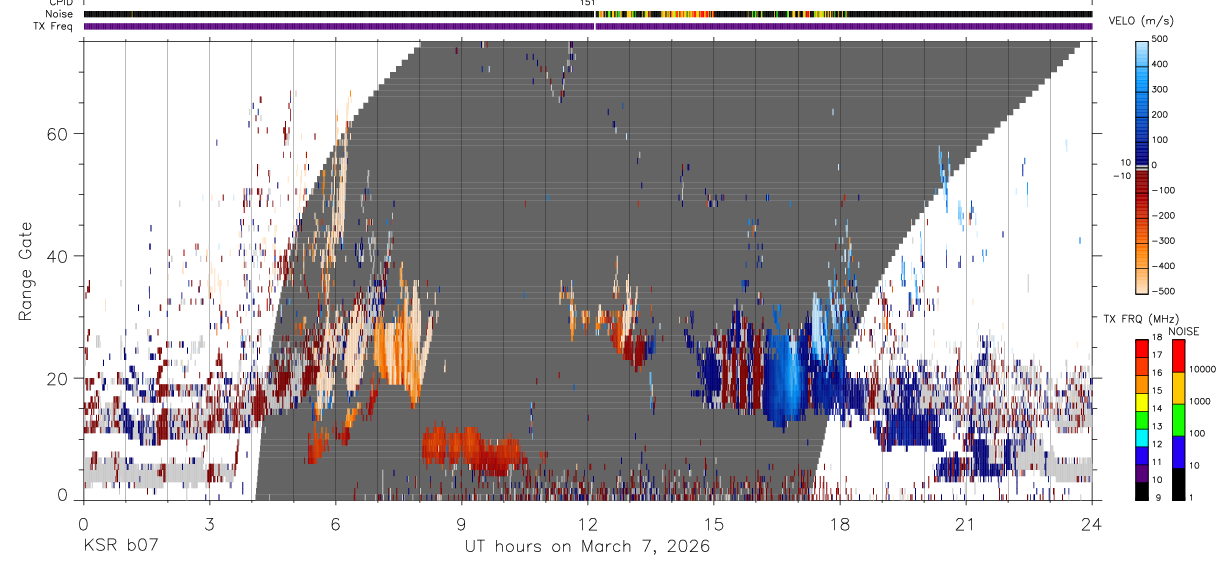Click the noise level color legend bar
Screen dimensions: 1228x567
coord(1181,419)
